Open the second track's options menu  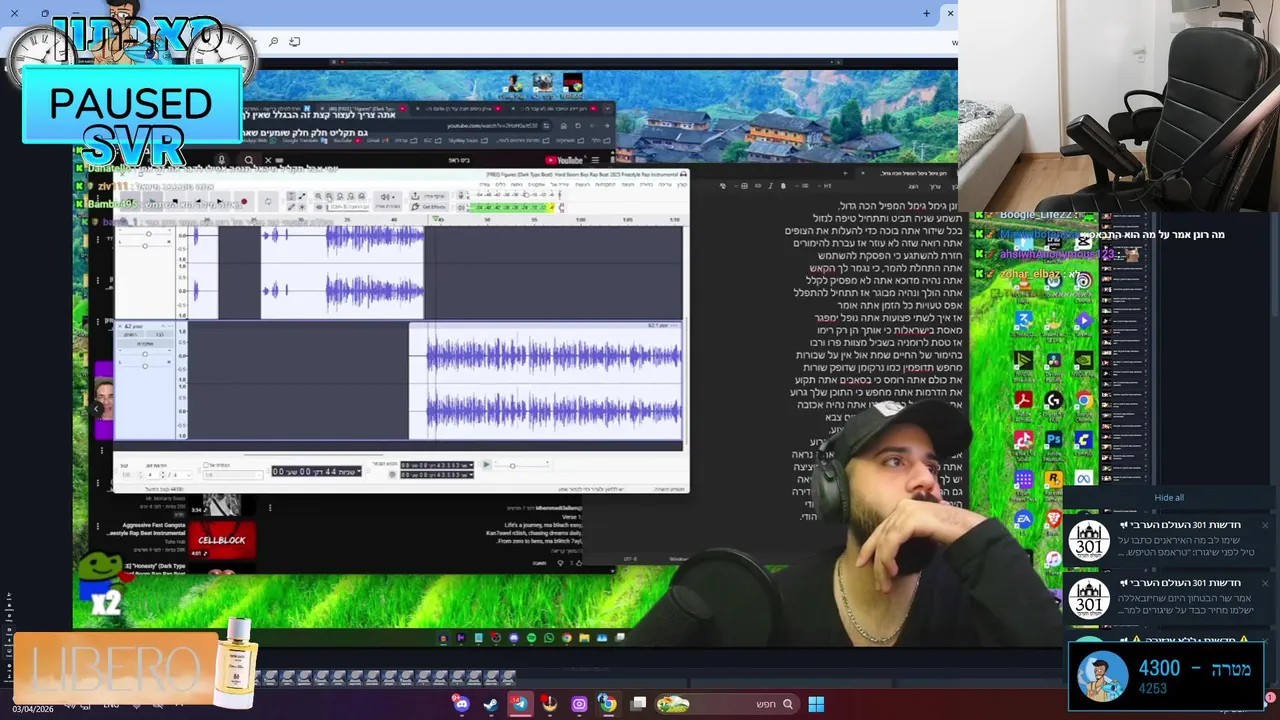[x=170, y=326]
